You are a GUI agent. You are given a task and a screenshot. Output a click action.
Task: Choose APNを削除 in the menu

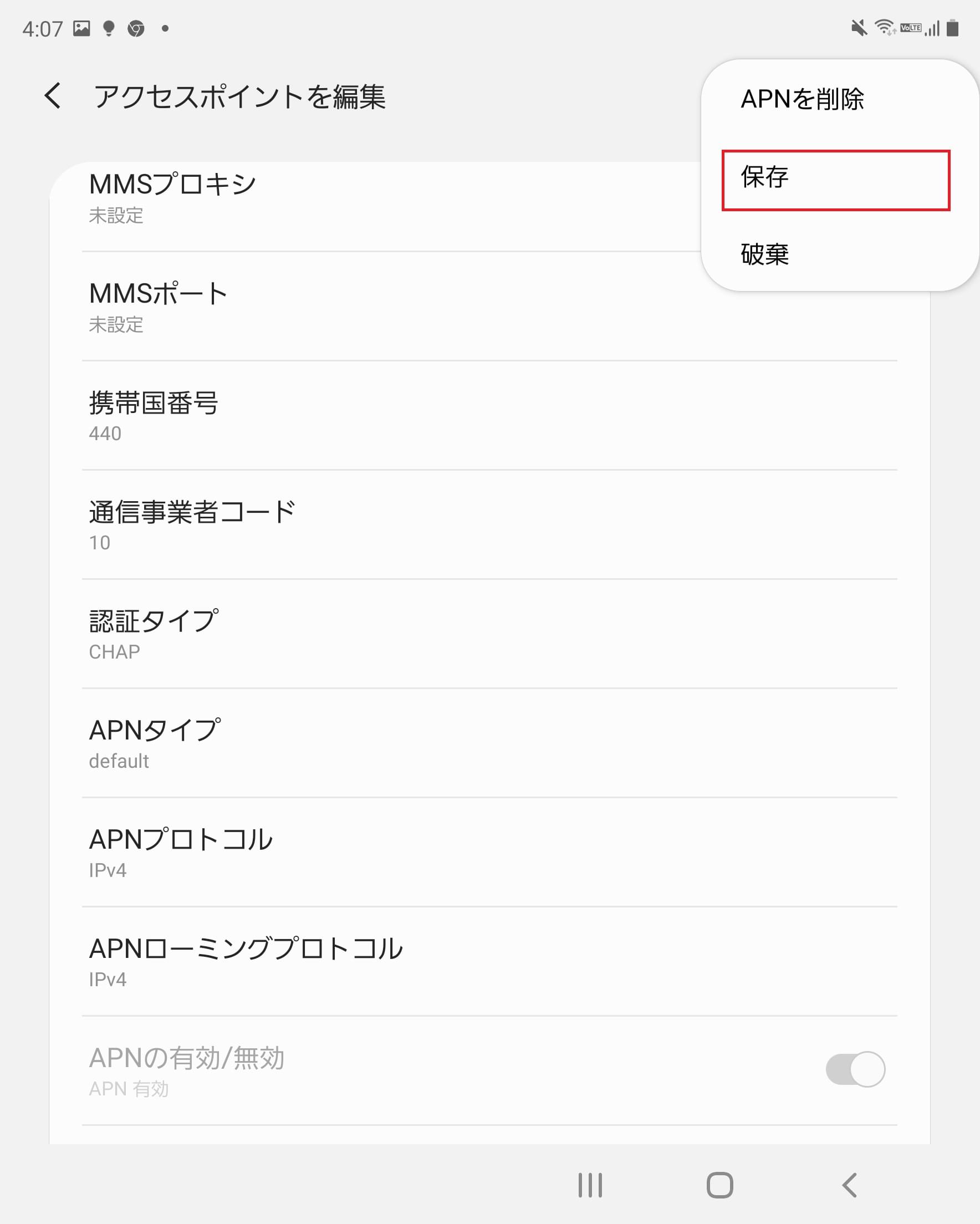802,99
